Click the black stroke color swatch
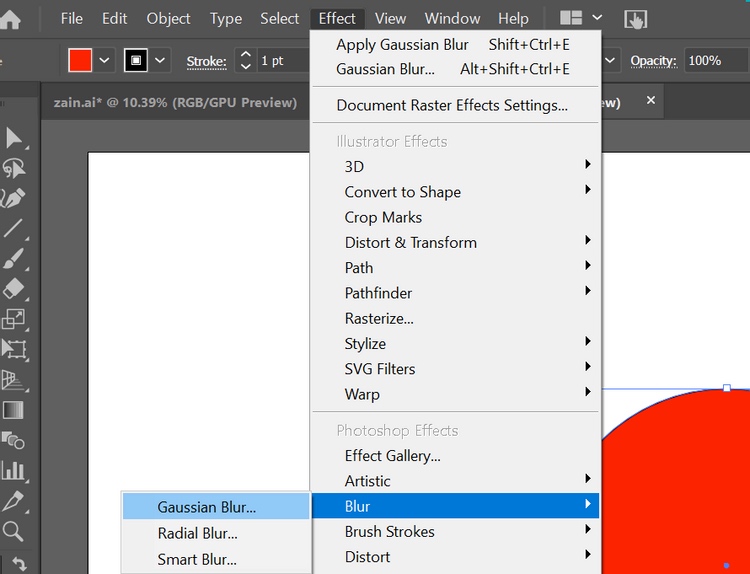The image size is (750, 574). (x=136, y=60)
